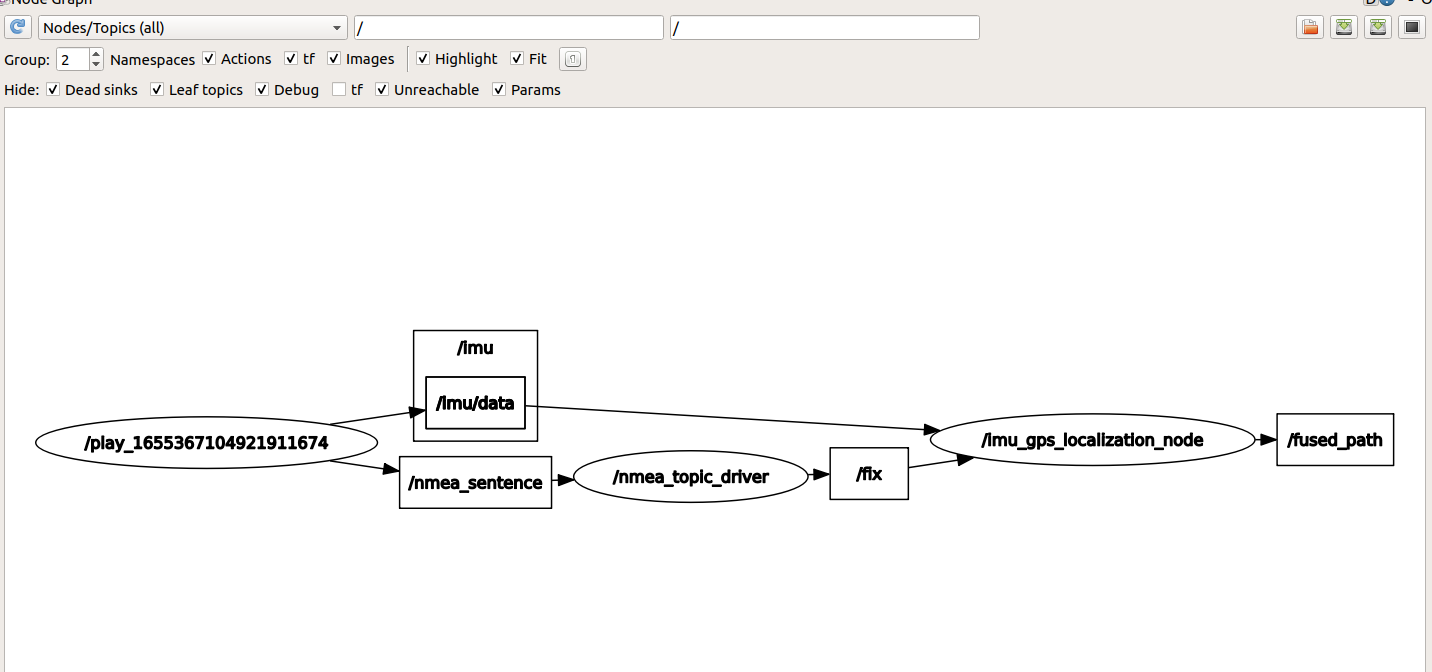The height and width of the screenshot is (672, 1432).
Task: Select the /imu namespace box title
Action: click(475, 349)
